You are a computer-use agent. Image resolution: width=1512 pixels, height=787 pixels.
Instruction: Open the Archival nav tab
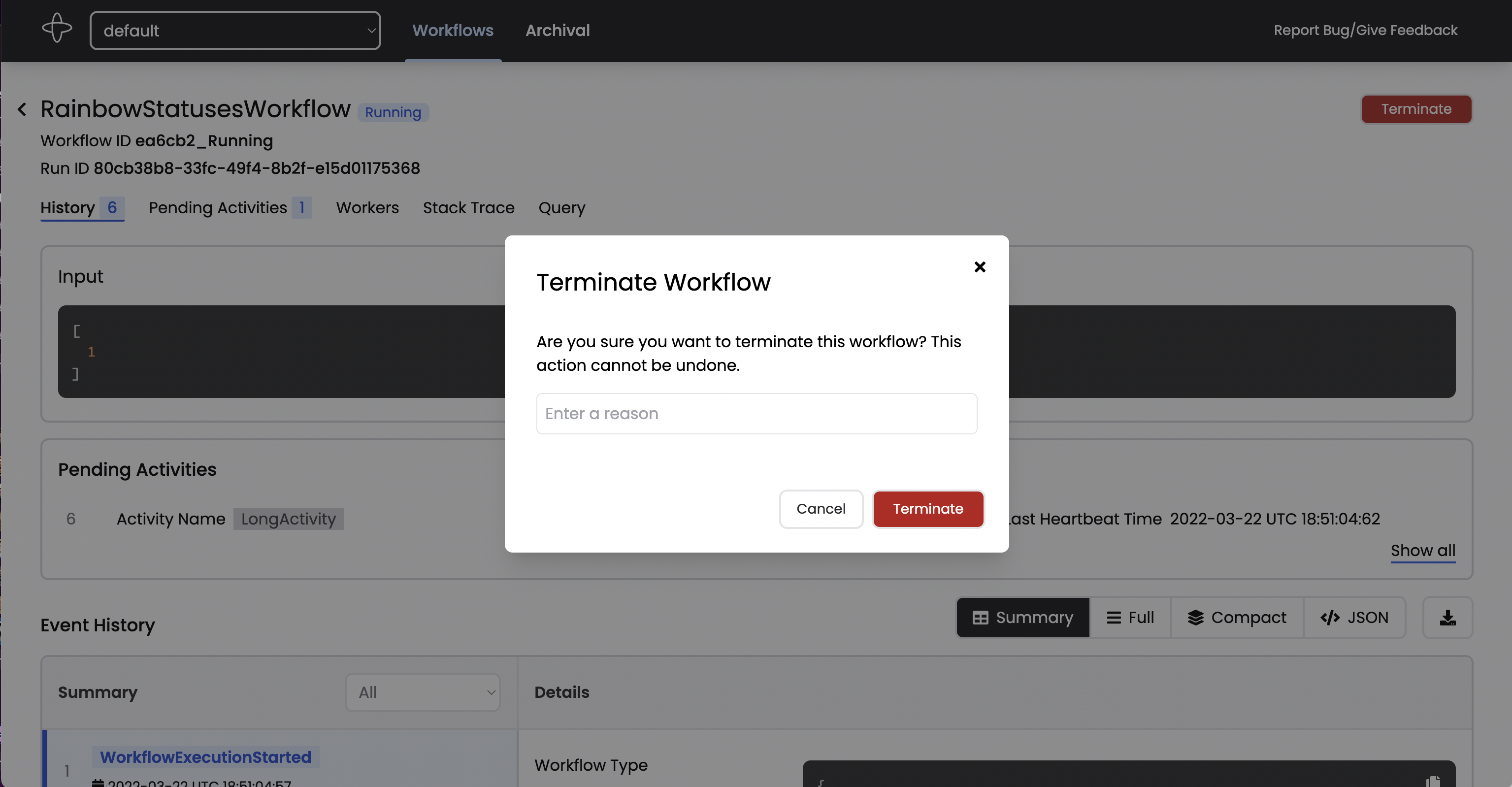click(x=558, y=31)
